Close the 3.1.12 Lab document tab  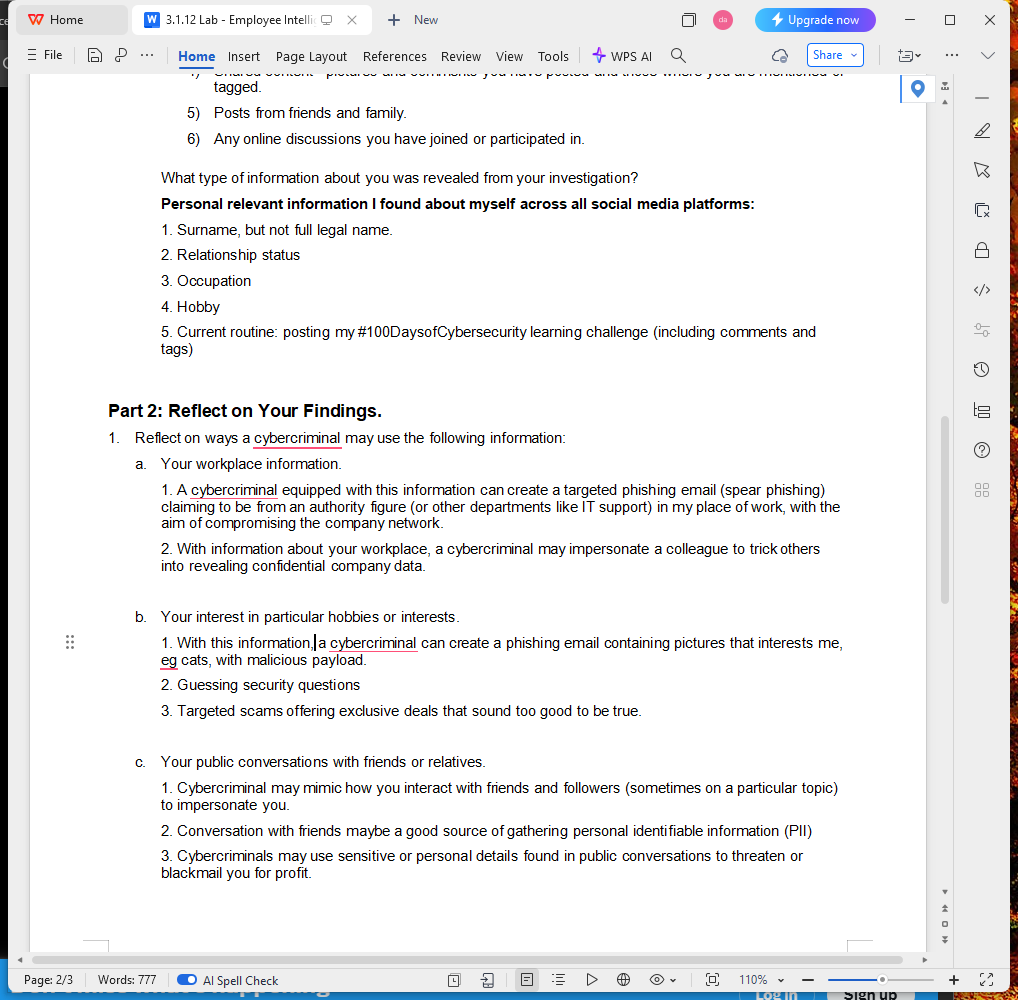[x=352, y=20]
